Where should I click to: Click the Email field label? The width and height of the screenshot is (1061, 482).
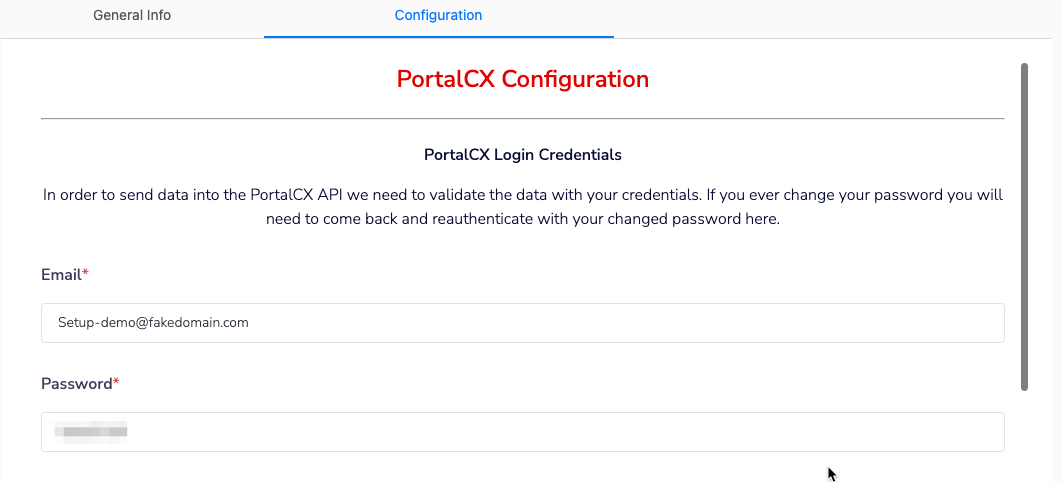61,275
